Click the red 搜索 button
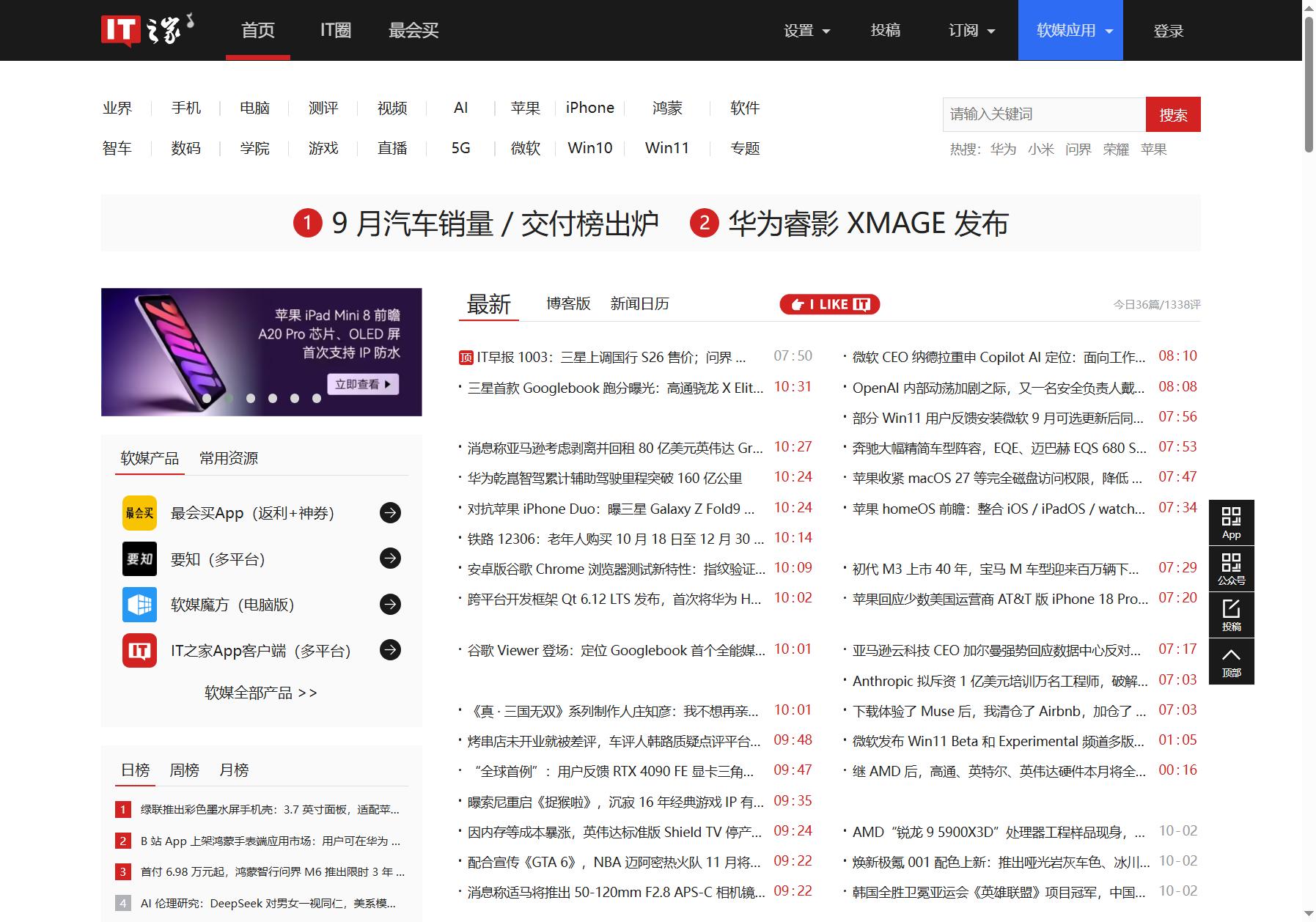 click(x=1173, y=114)
